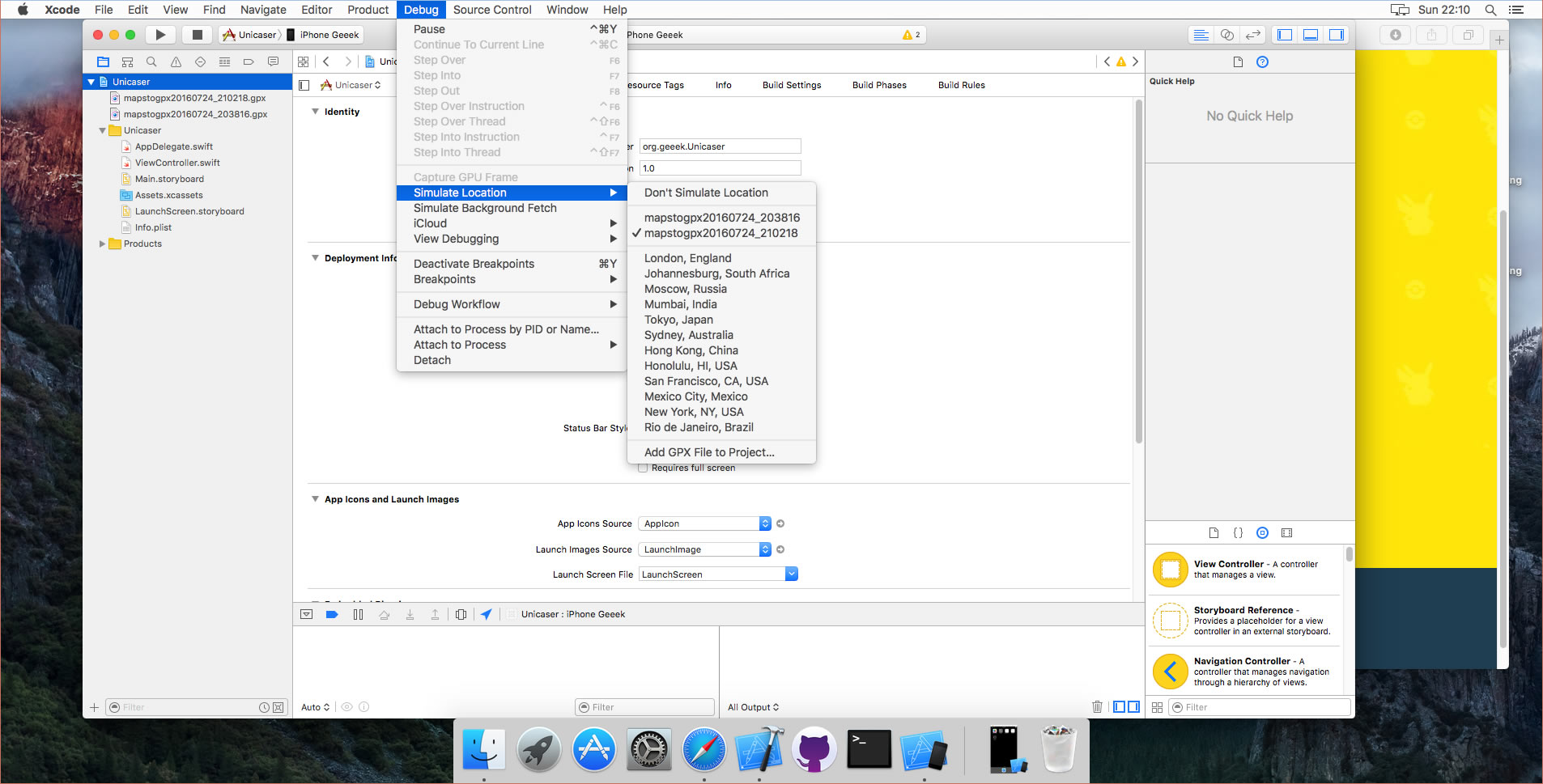The image size is (1543, 784).
Task: Show the Project navigator folder icon
Action: tap(103, 61)
